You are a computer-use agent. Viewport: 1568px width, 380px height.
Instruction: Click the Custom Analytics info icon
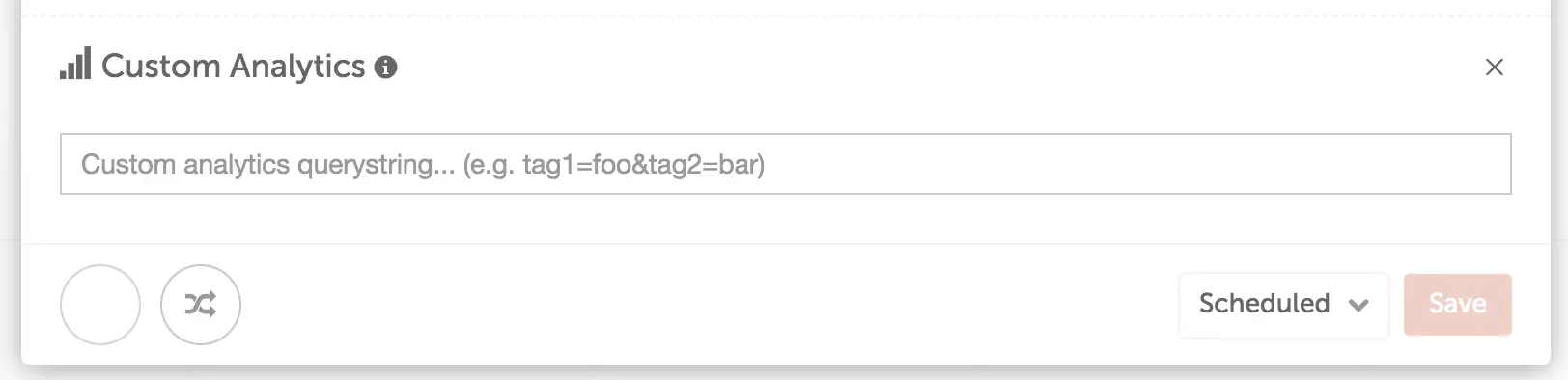point(385,67)
